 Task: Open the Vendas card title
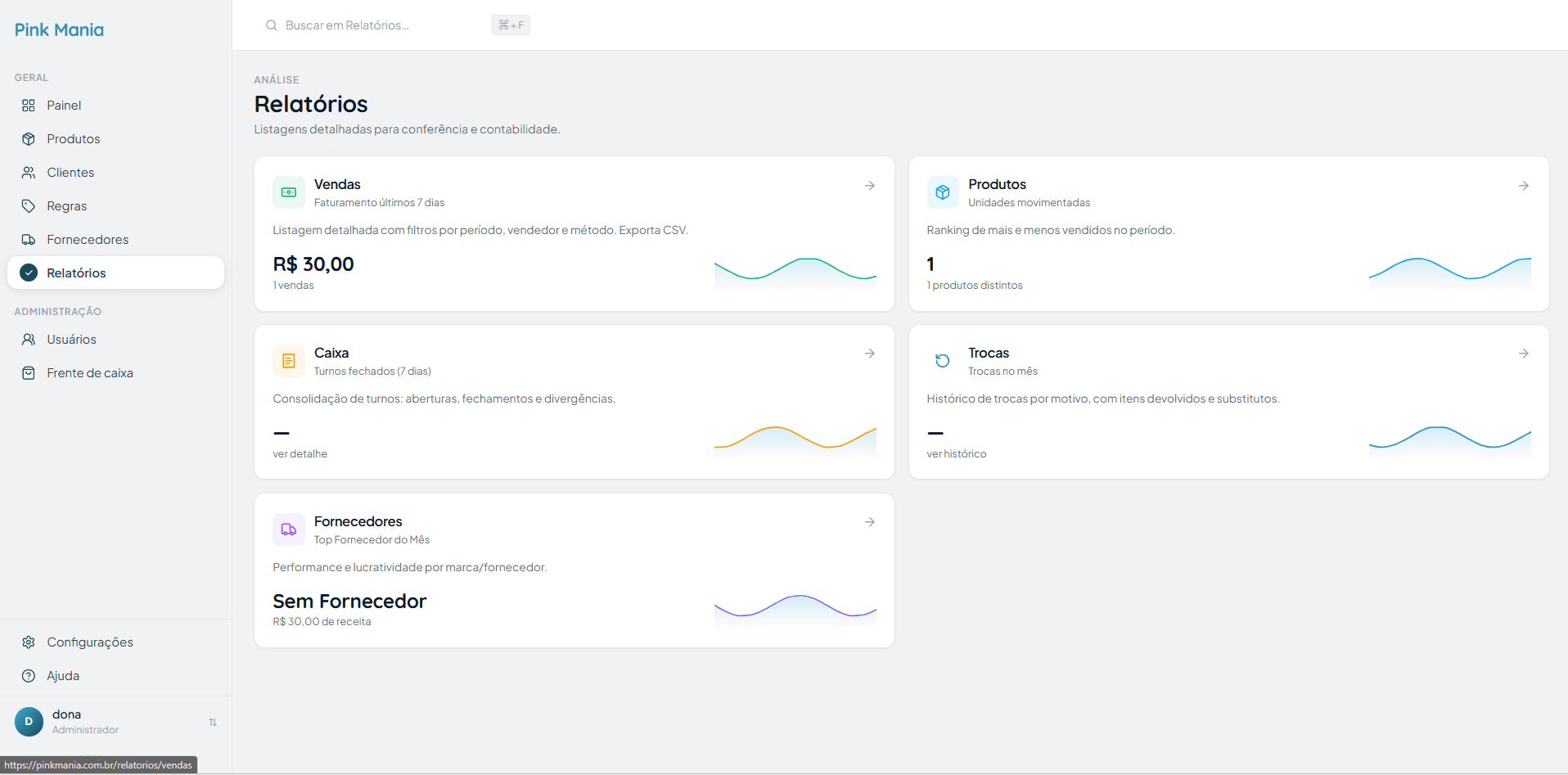point(337,184)
